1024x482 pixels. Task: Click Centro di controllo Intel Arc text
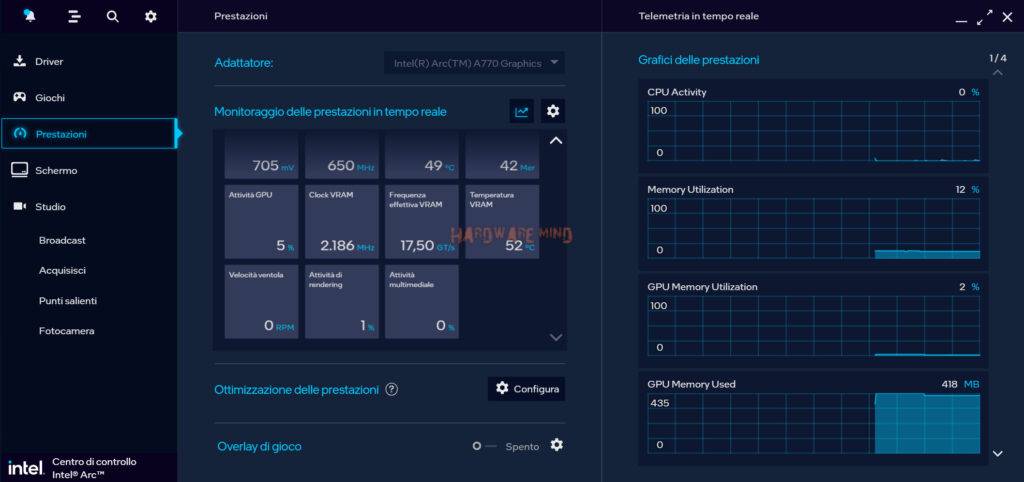(x=94, y=468)
